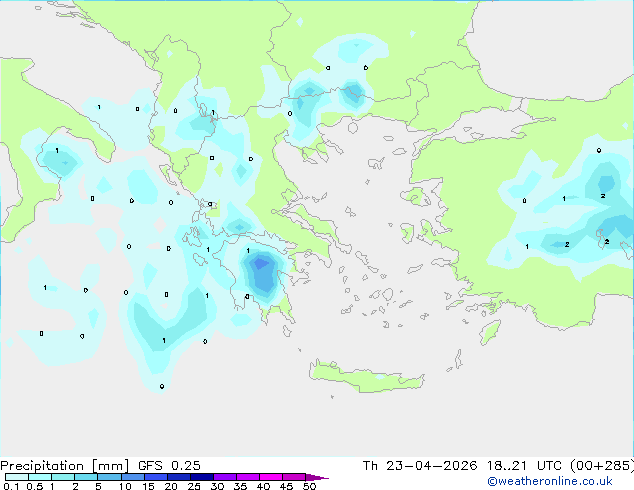Click the '(00+285)' forecast offset text
This screenshot has width=634, height=490.
(x=602, y=466)
